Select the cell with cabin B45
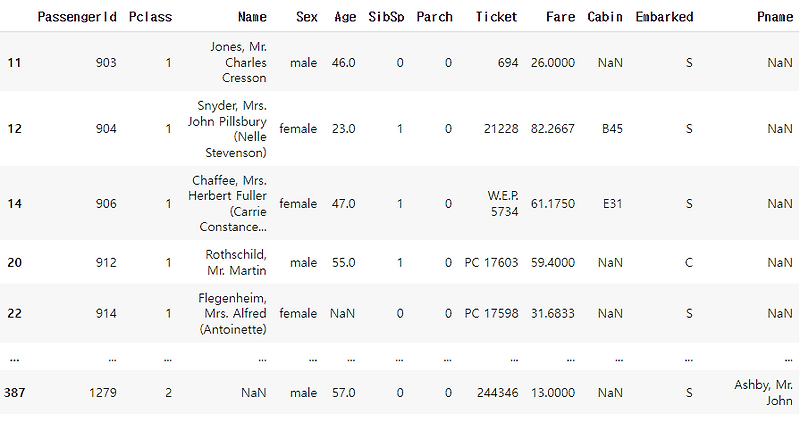The height and width of the screenshot is (422, 800). [x=612, y=129]
